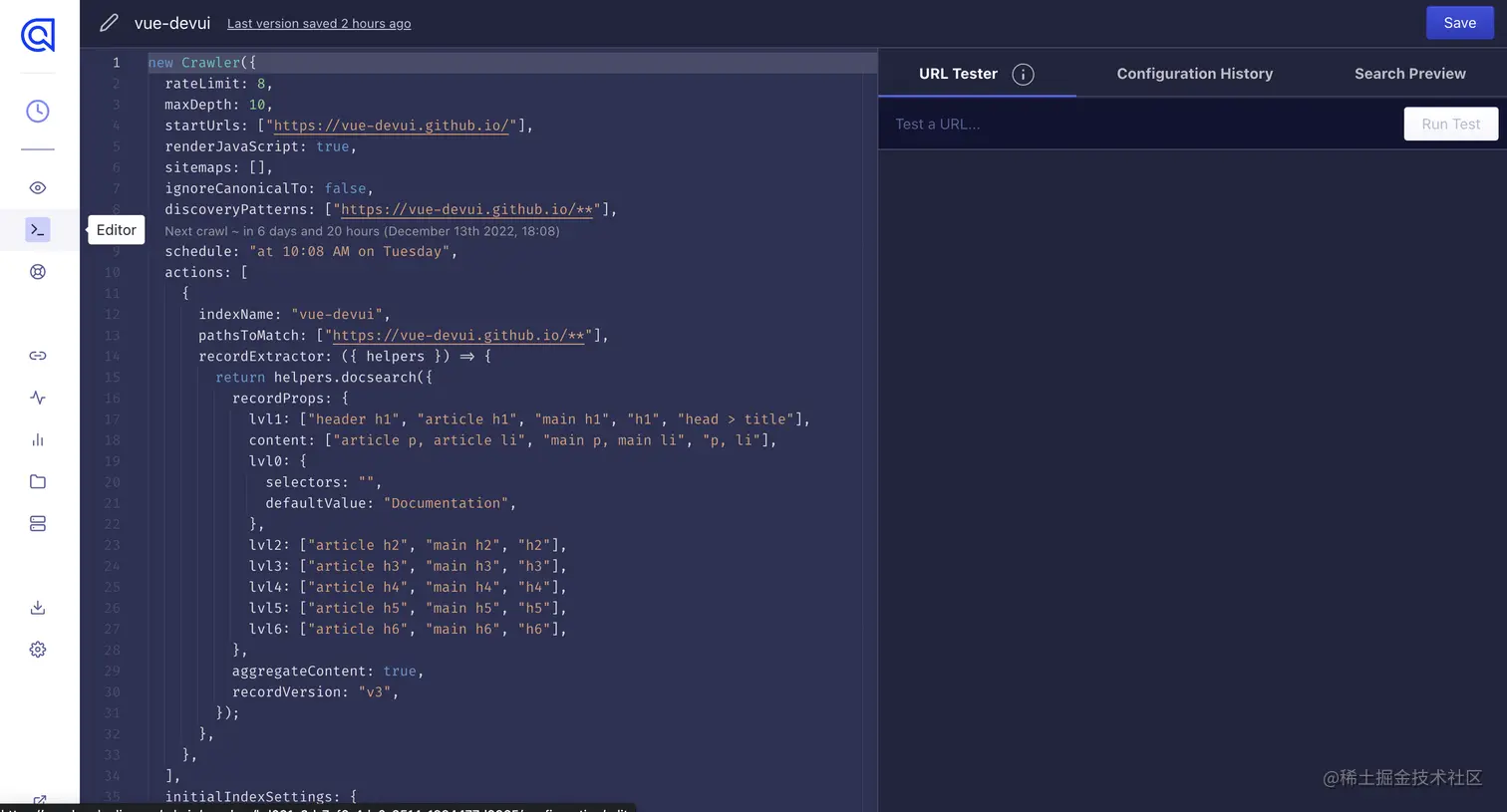Open the folder icon in sidebar
This screenshot has width=1507, height=812.
click(38, 481)
